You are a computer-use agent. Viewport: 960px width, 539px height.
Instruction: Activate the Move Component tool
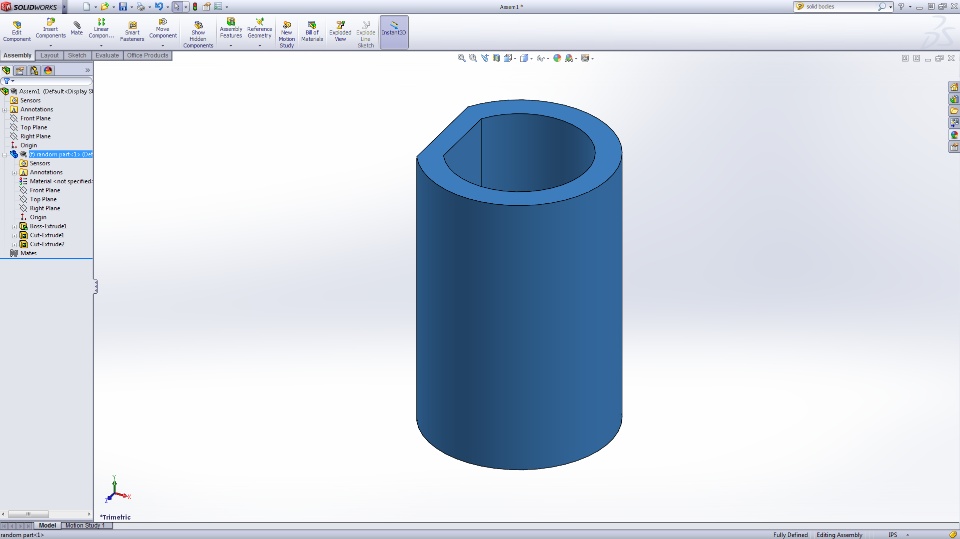click(162, 29)
